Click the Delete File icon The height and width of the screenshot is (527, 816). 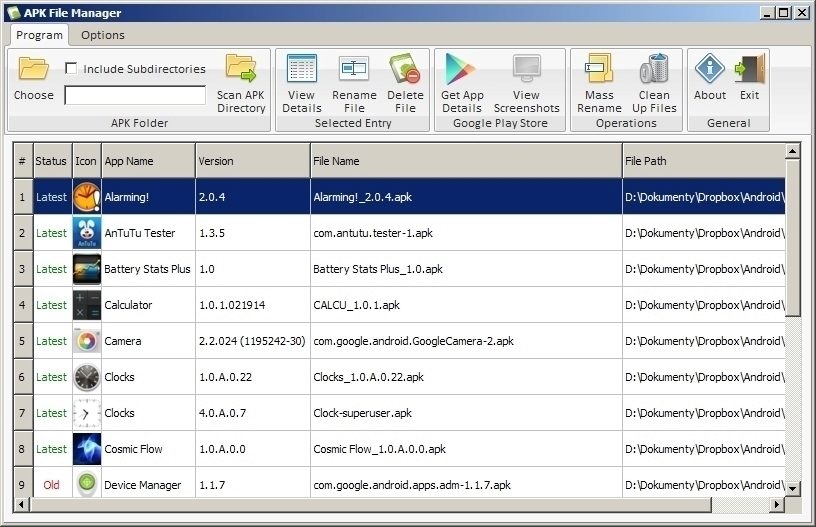point(405,69)
